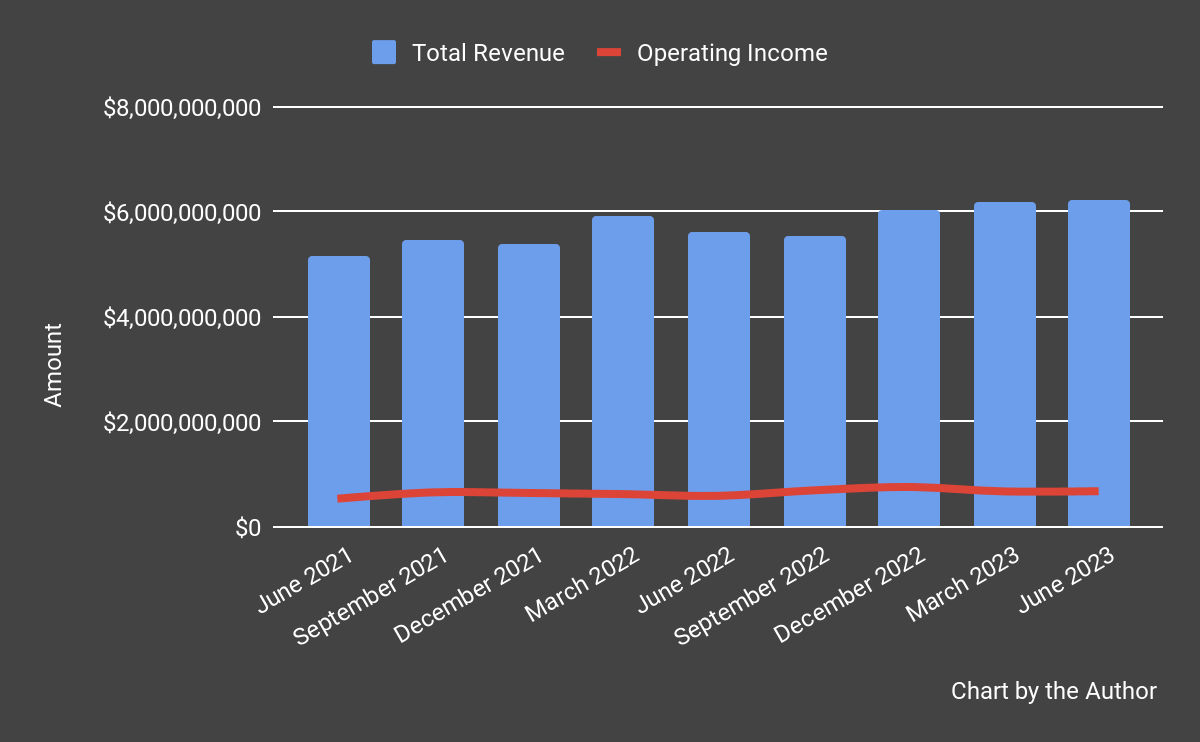Select the red Operating Income legend marker

pos(609,52)
